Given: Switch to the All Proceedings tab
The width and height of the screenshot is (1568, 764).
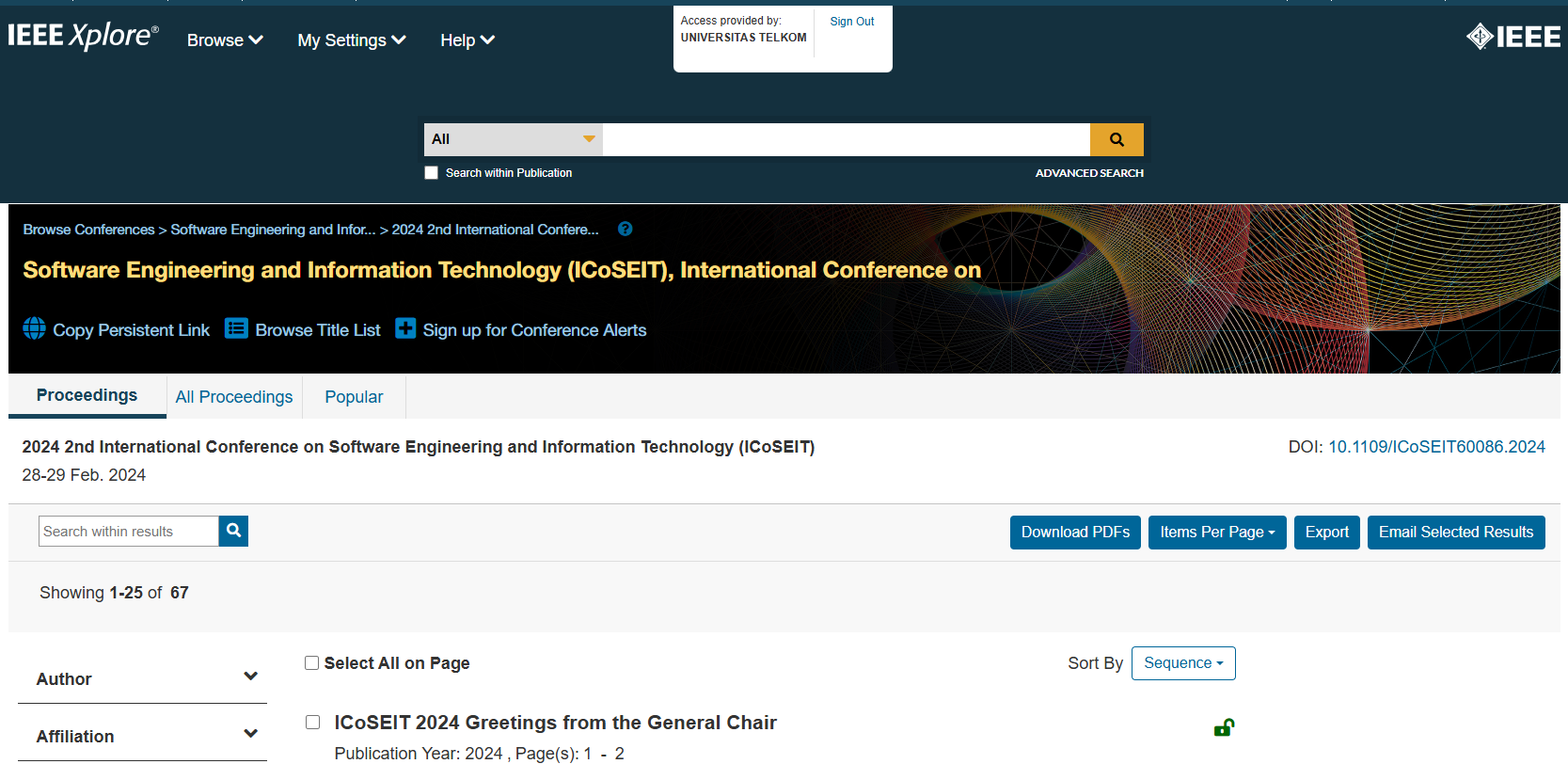Looking at the screenshot, I should tap(234, 397).
